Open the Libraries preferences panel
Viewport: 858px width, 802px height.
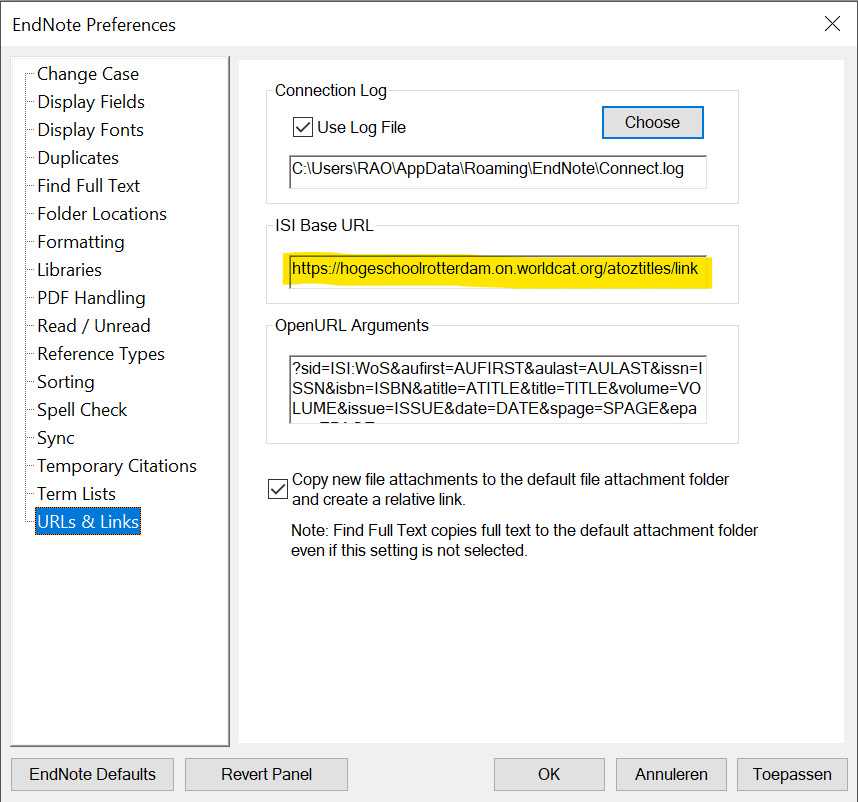69,270
